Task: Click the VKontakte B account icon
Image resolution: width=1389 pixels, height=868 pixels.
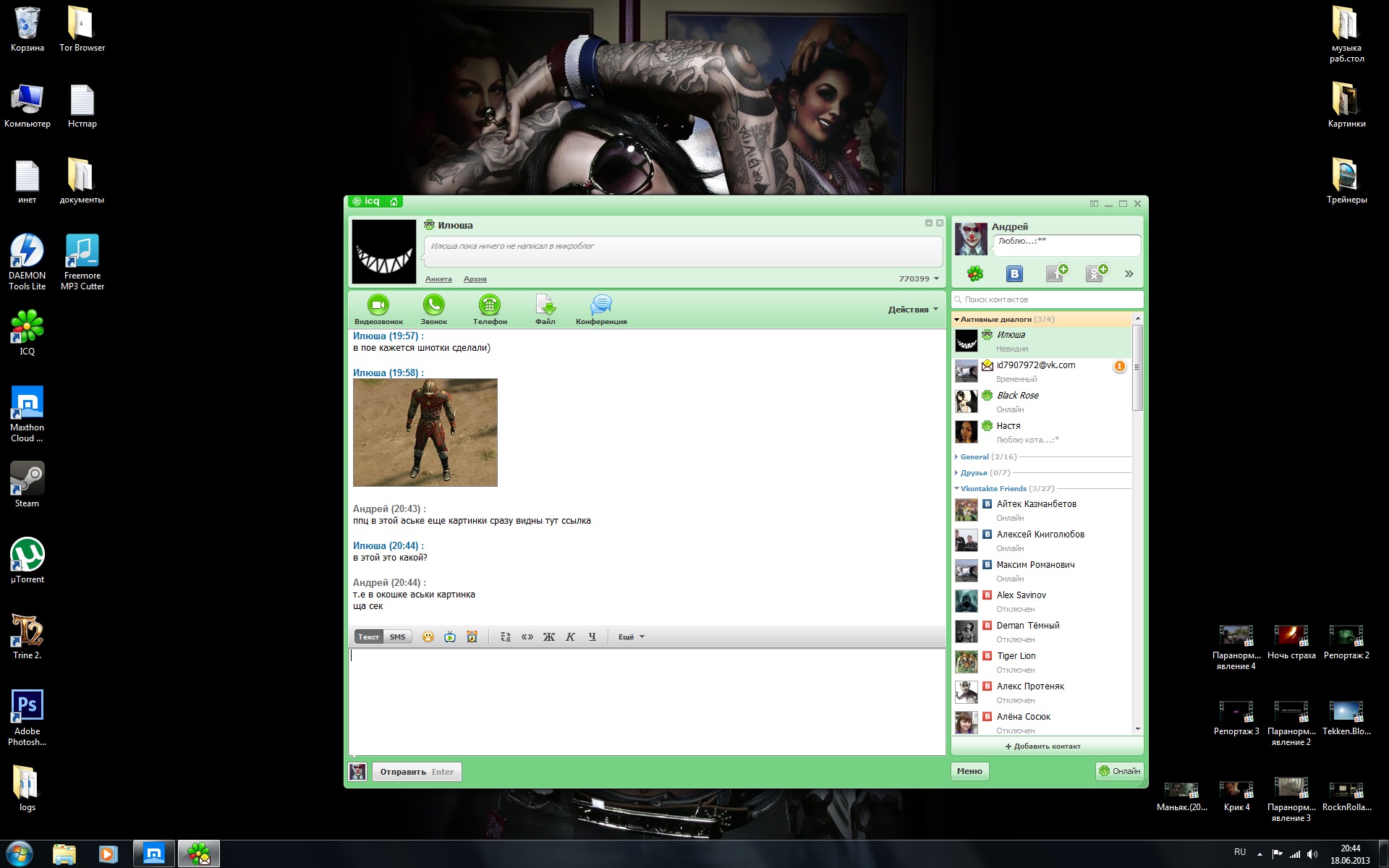Action: [x=1014, y=273]
